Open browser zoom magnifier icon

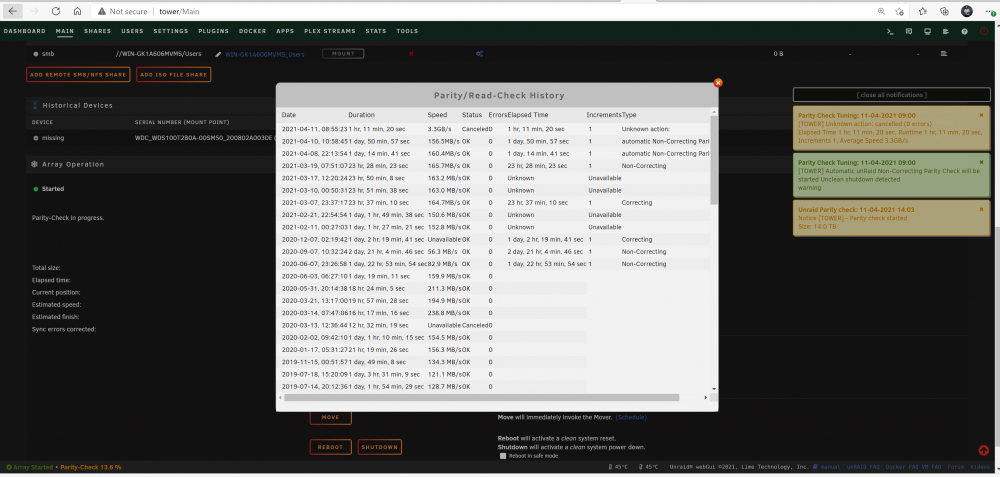pyautogui.click(x=881, y=11)
